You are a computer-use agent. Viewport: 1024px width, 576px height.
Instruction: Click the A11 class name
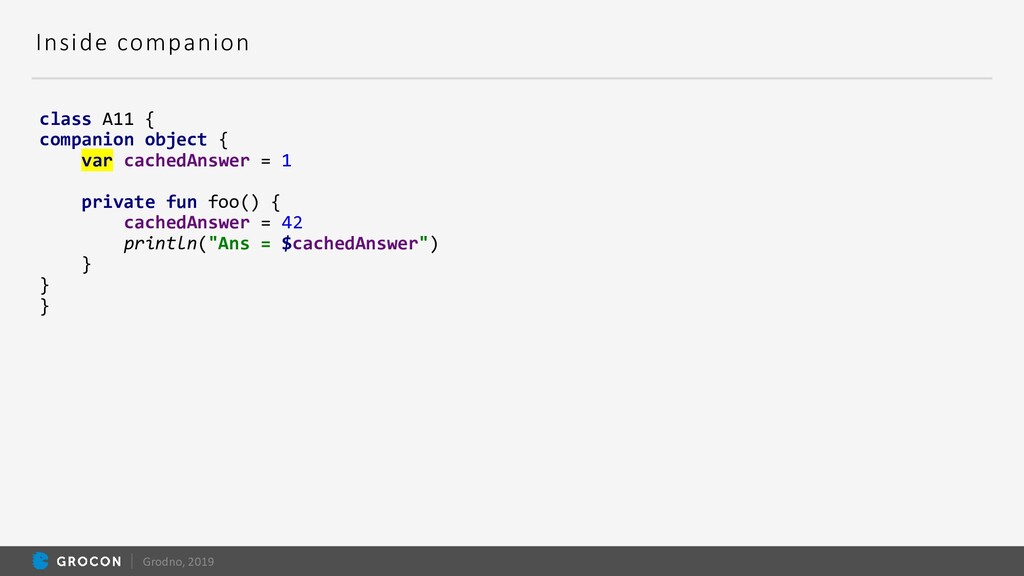pyautogui.click(x=118, y=119)
